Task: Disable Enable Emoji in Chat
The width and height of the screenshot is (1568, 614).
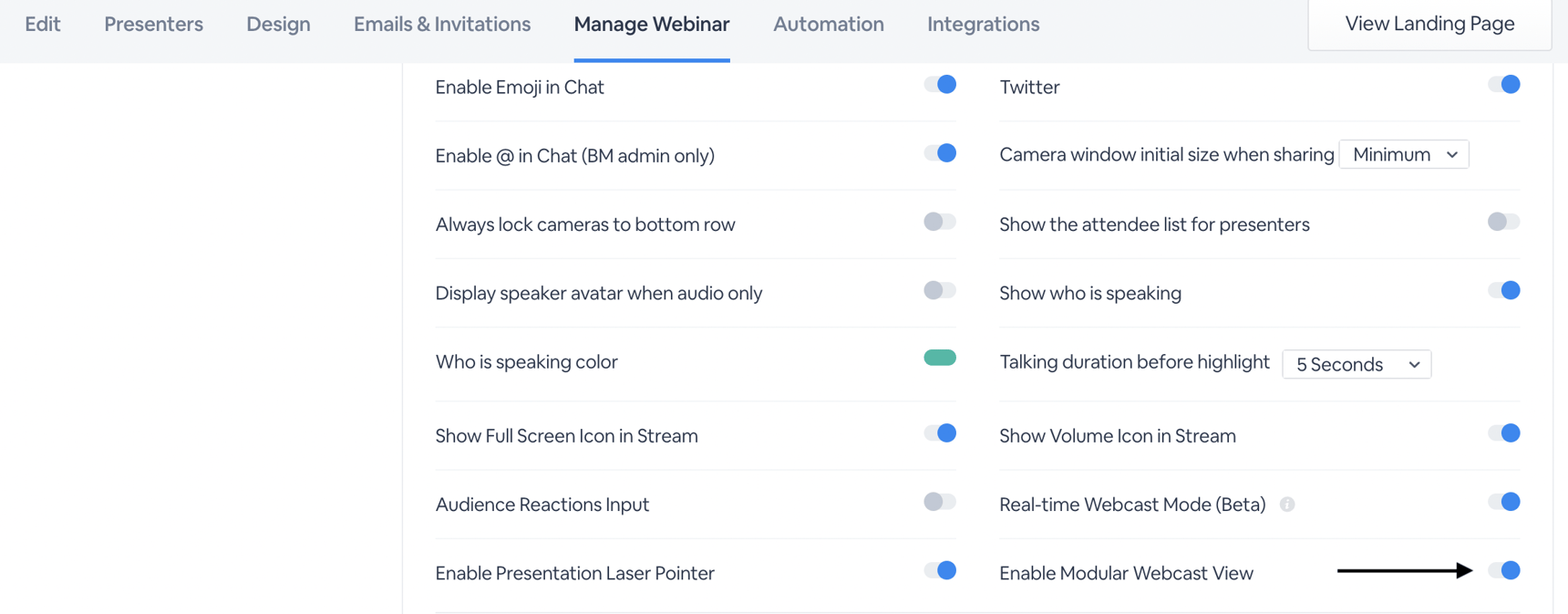Action: [x=940, y=84]
